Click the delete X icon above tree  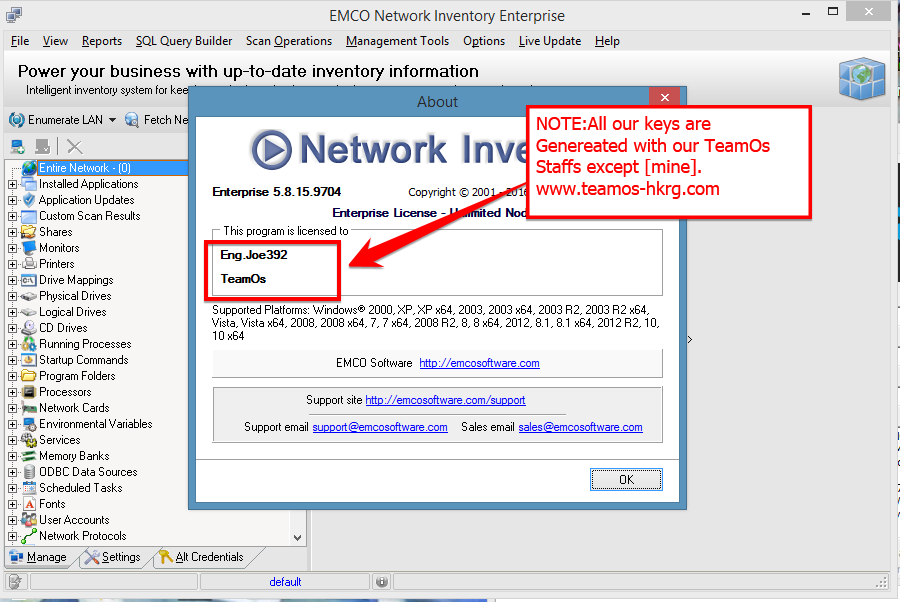click(x=75, y=147)
